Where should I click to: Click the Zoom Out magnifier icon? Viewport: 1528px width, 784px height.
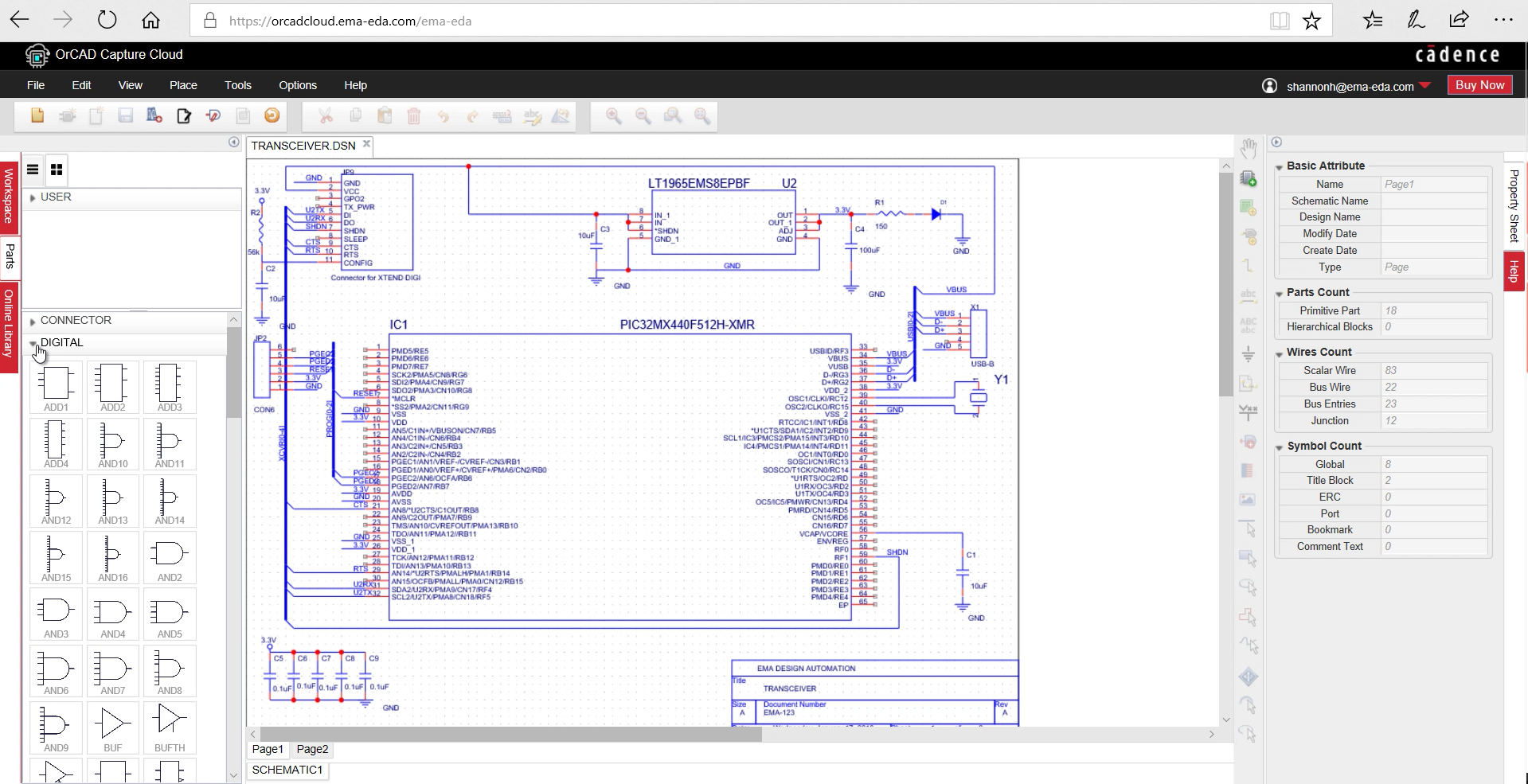643,116
